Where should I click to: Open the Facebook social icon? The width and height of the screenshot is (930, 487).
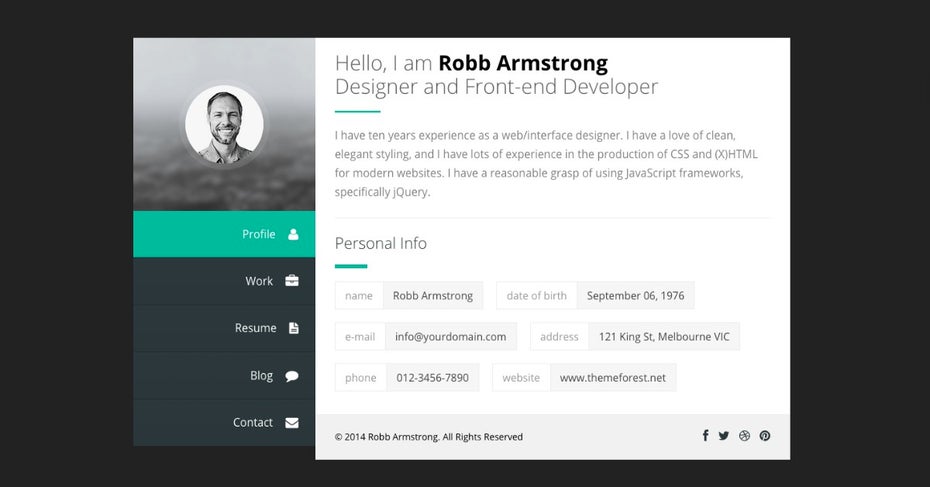point(705,435)
